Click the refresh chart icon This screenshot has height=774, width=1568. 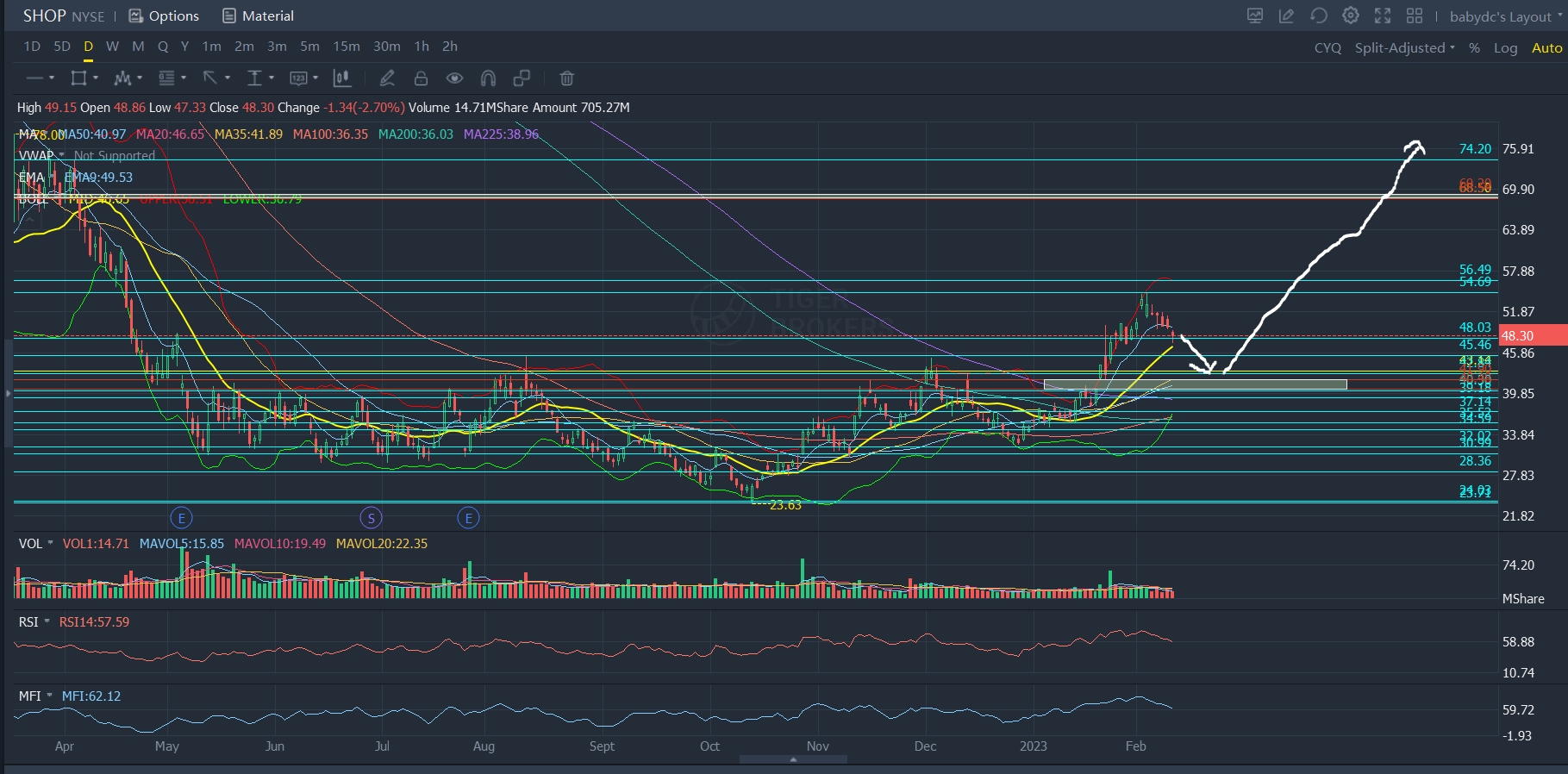pyautogui.click(x=1318, y=16)
